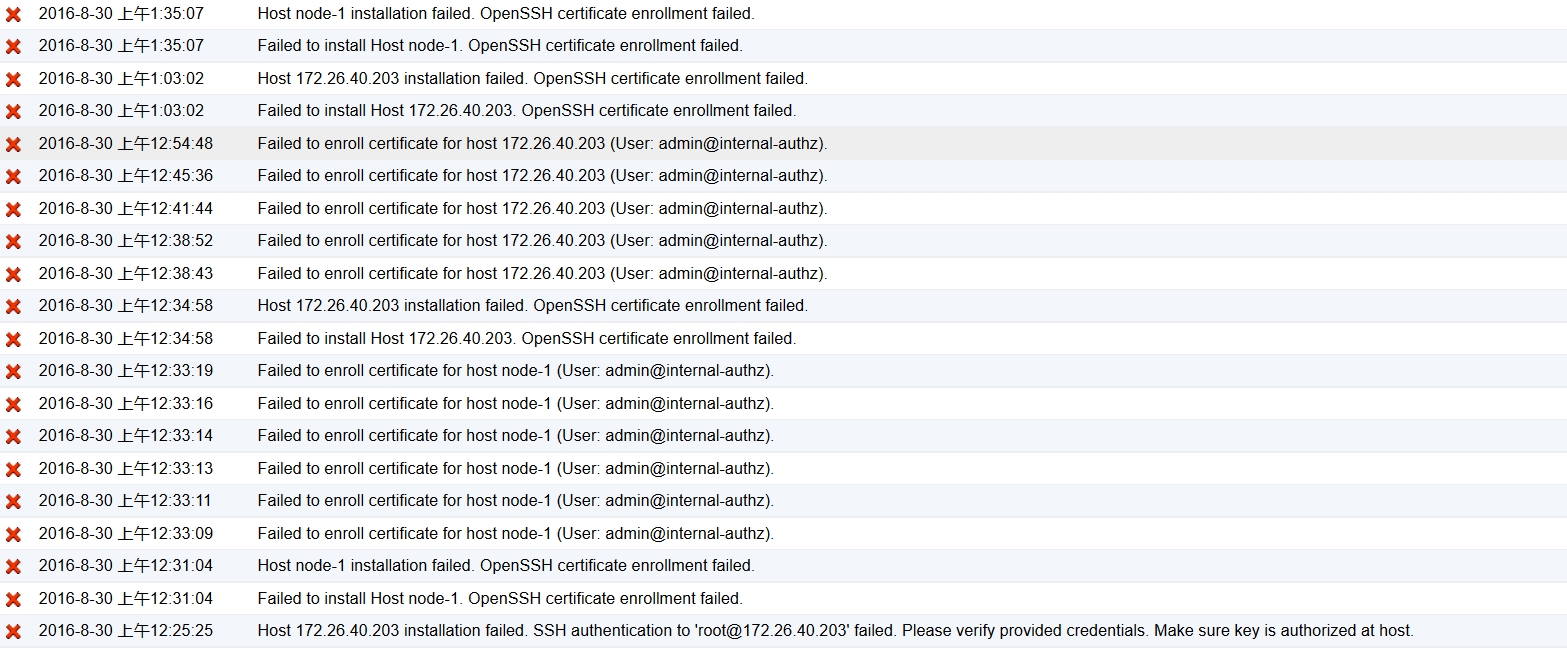Viewport: 1567px width, 651px height.
Task: Click the timestamp 2016-8-30 12:33:13
Action: pos(125,468)
